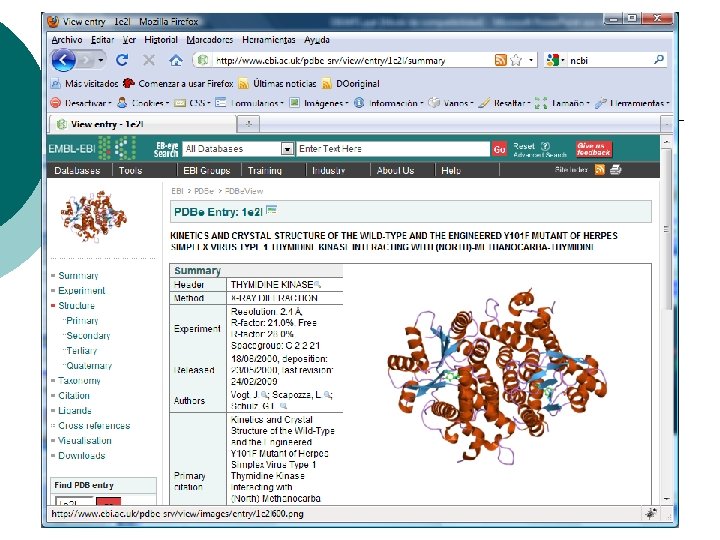720x540 pixels.
Task: Click search icon next to THYMIDINE KINASE
Action: coord(317,285)
